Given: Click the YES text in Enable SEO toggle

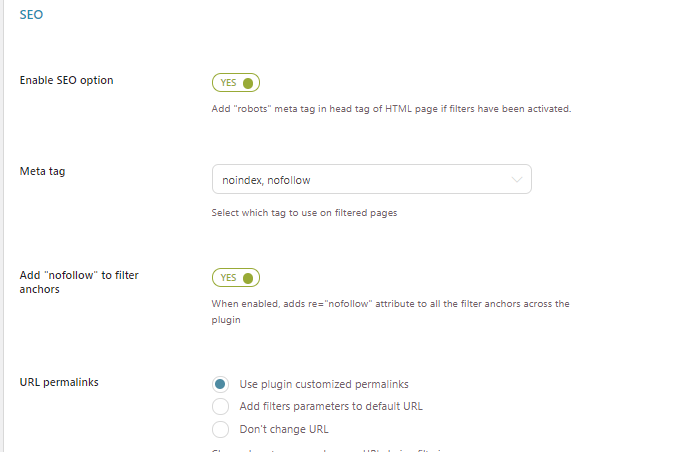Looking at the screenshot, I should [228, 83].
